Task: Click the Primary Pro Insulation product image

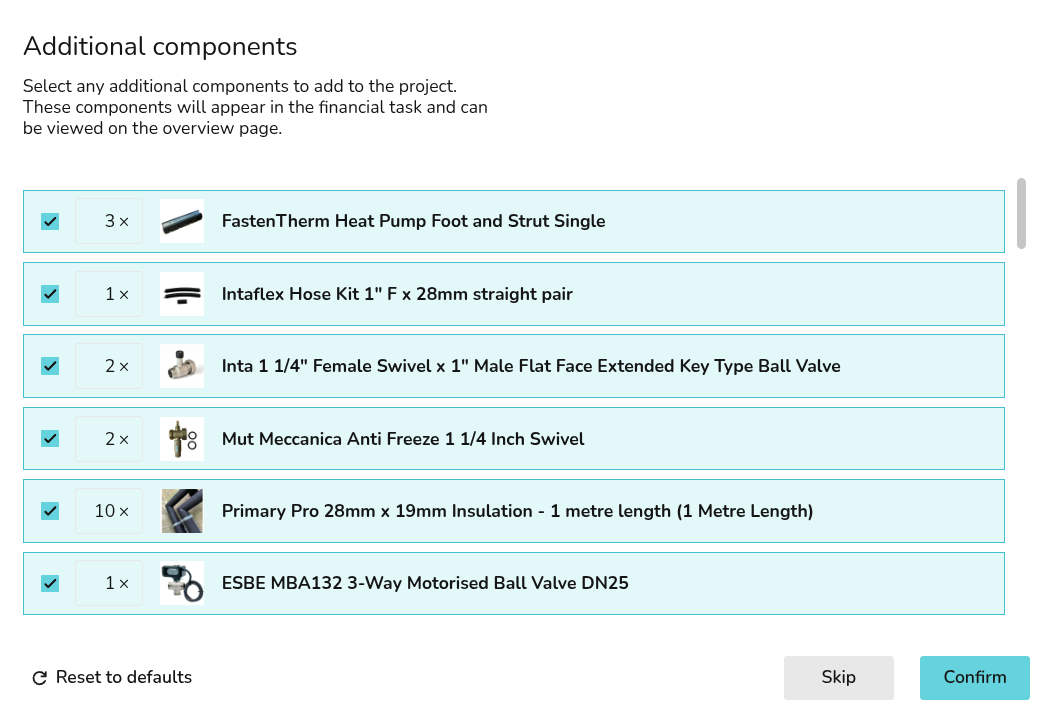Action: click(182, 511)
